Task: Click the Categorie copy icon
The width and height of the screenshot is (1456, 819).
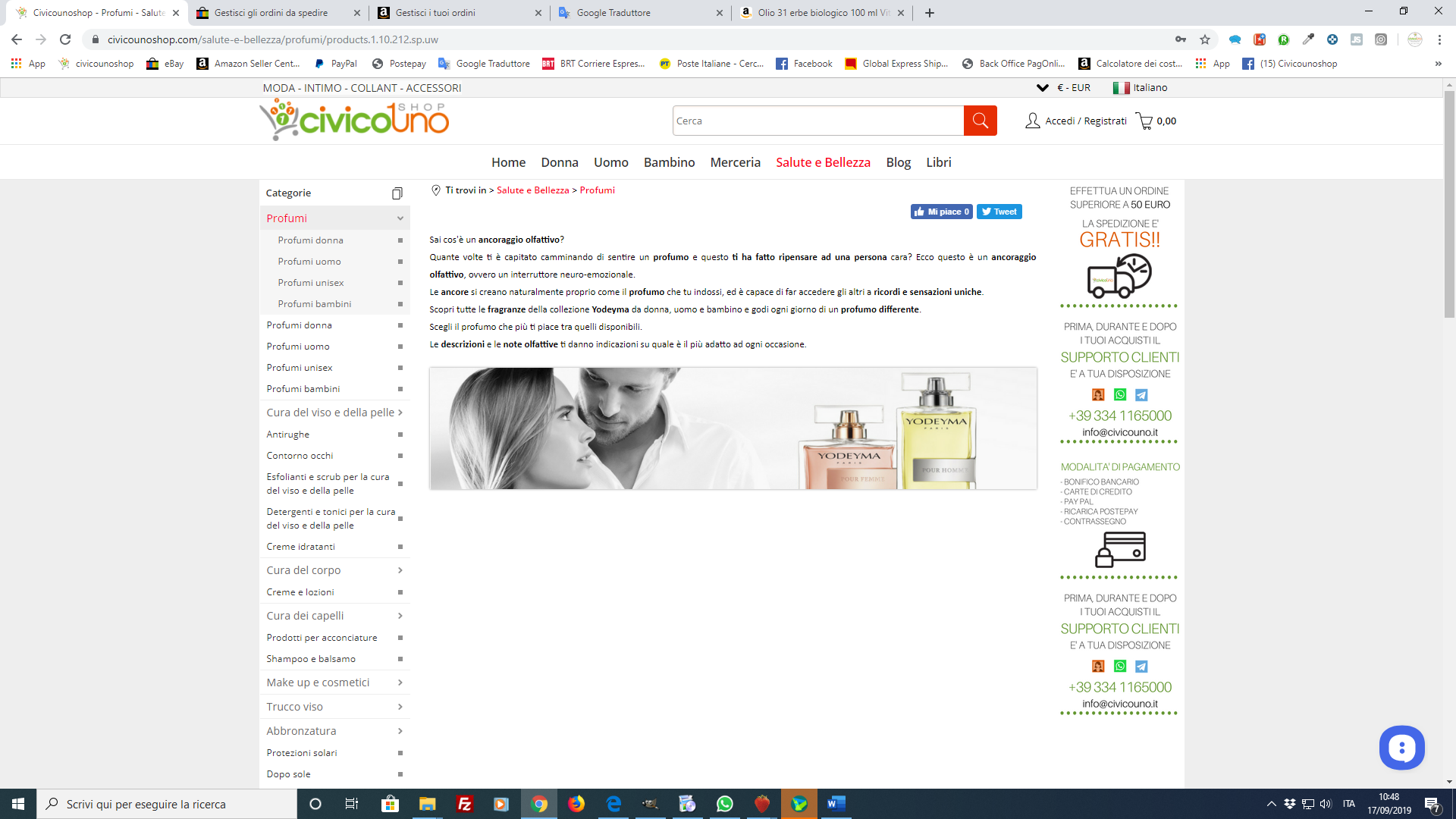Action: [x=397, y=193]
